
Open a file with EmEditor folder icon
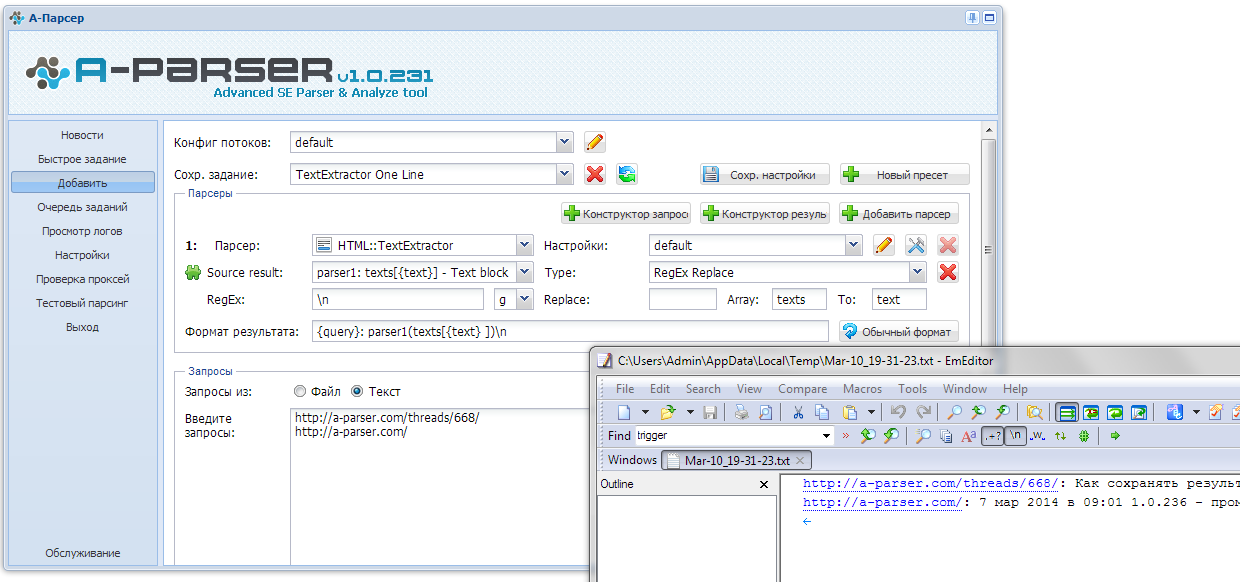(666, 412)
